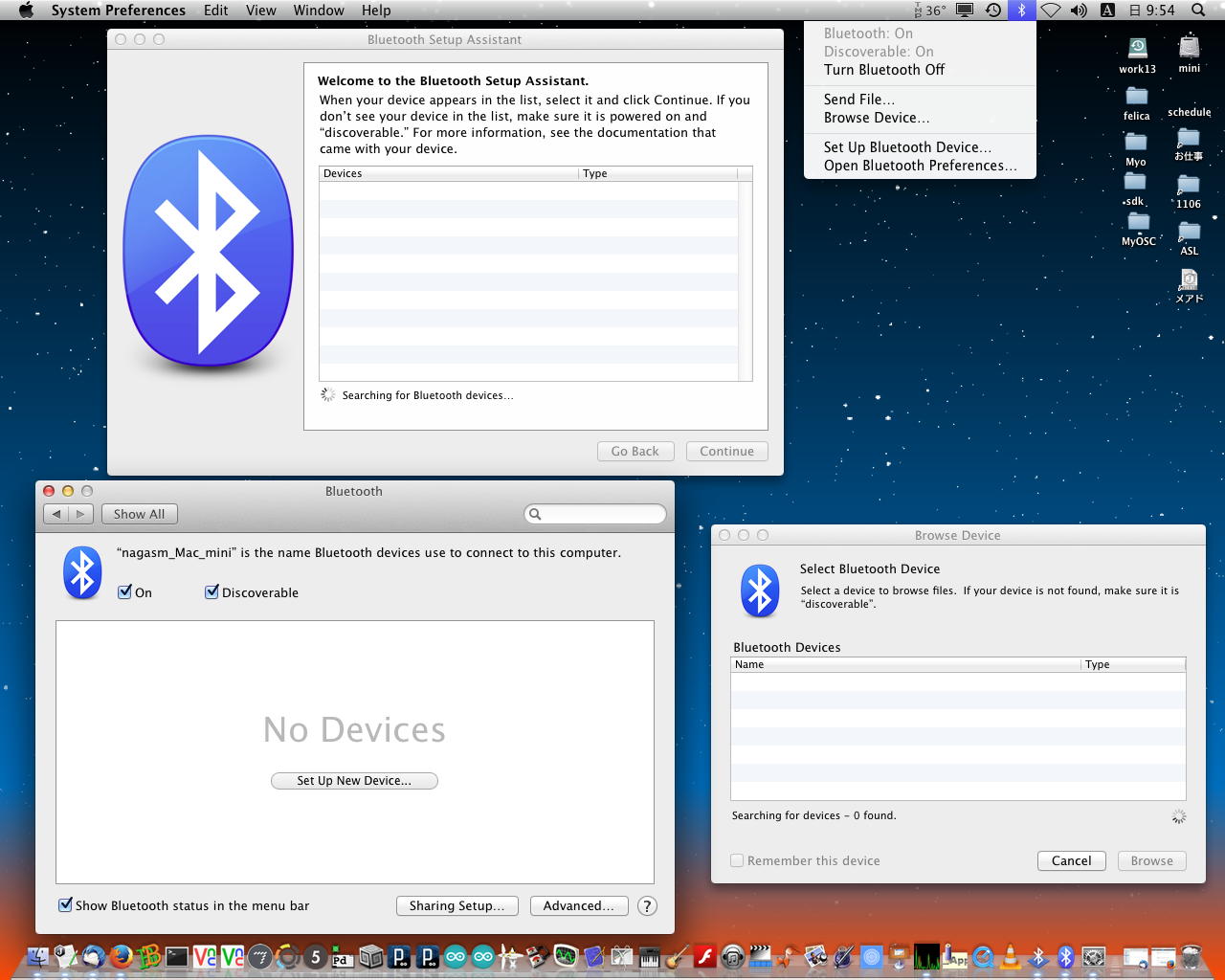This screenshot has height=980, width=1225.
Task: Open QuickTime Player from dock
Action: tap(983, 956)
